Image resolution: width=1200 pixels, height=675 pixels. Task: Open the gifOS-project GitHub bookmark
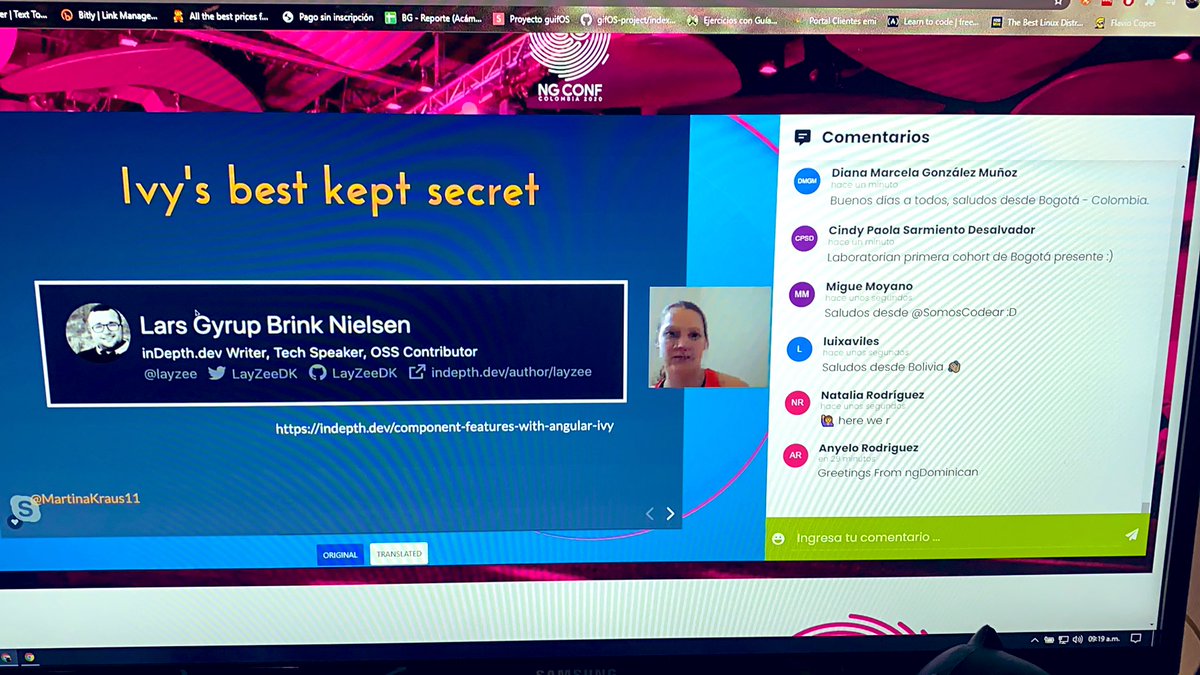[626, 19]
